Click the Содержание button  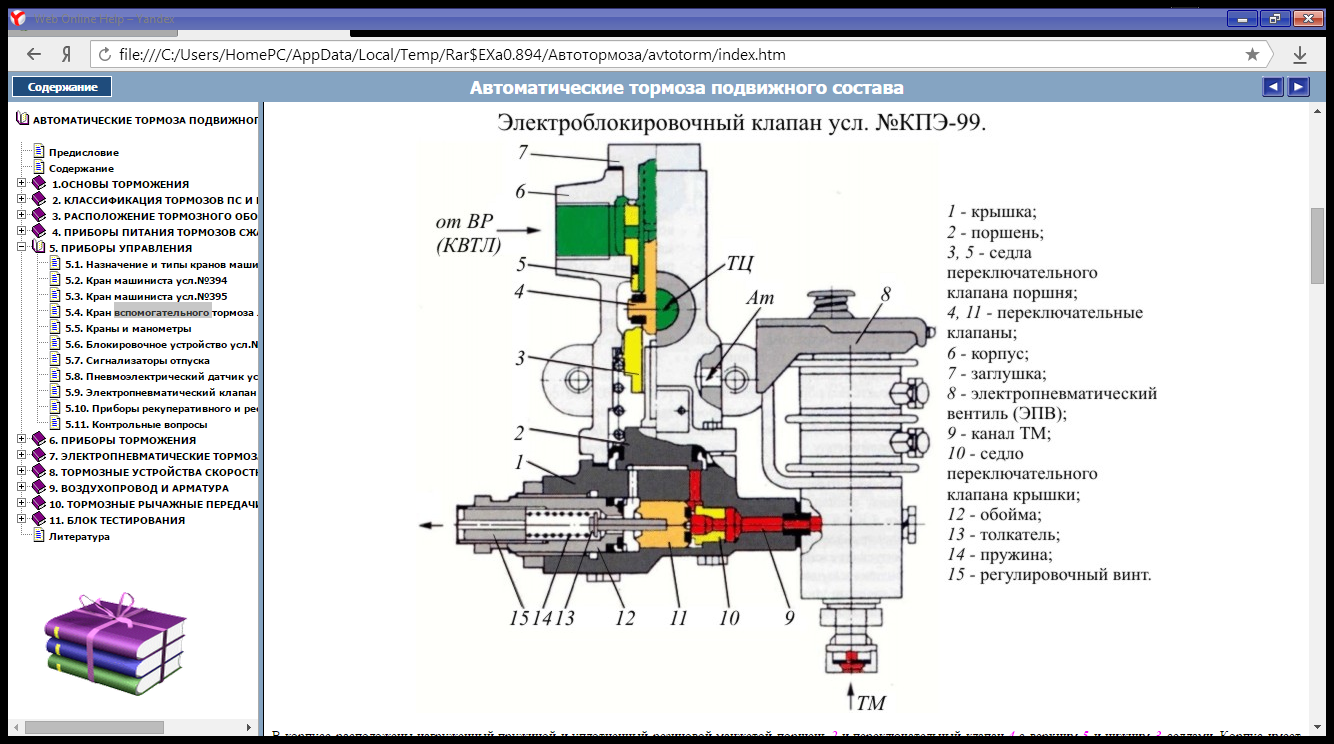[x=62, y=87]
